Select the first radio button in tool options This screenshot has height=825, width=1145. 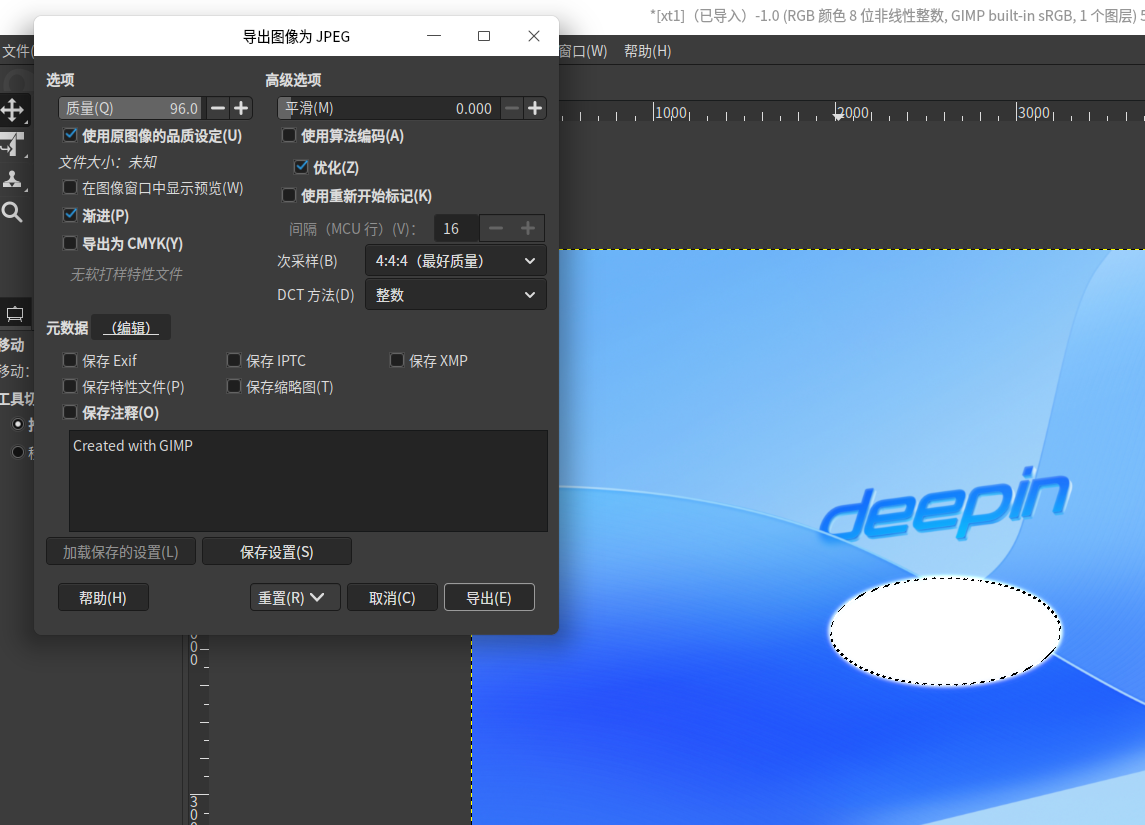18,424
